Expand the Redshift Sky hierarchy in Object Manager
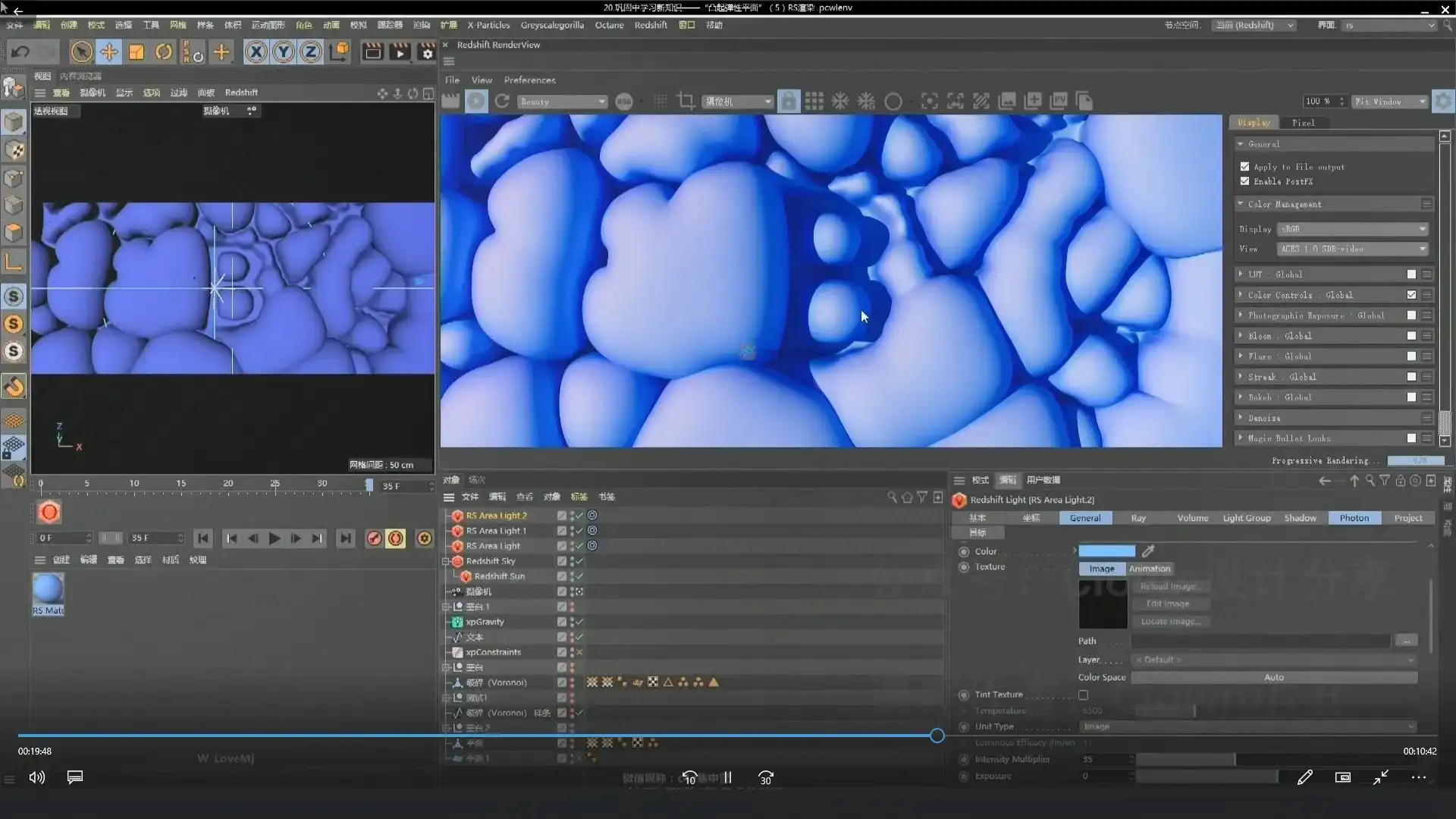 pos(446,561)
